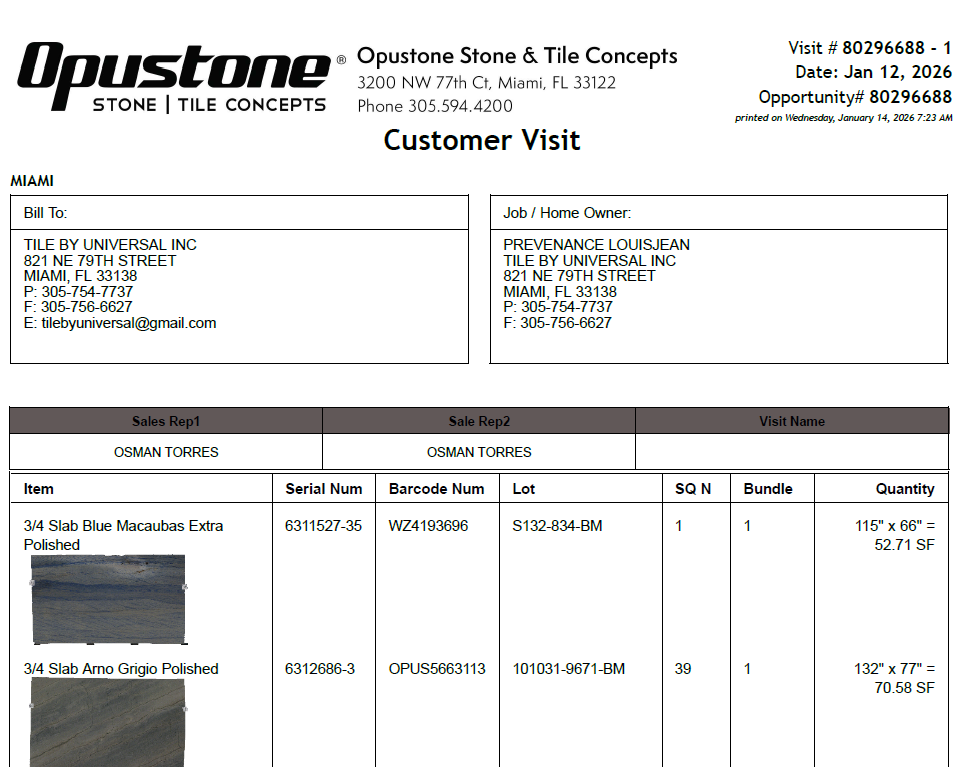Select Opportunity# 80296688 text
Viewport: 959px width, 767px height.
pyautogui.click(x=855, y=97)
